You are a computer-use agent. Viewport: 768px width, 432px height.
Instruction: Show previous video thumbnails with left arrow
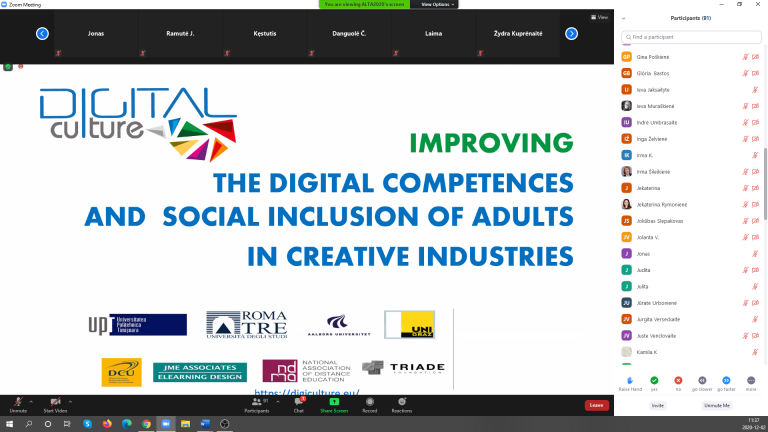[x=42, y=34]
